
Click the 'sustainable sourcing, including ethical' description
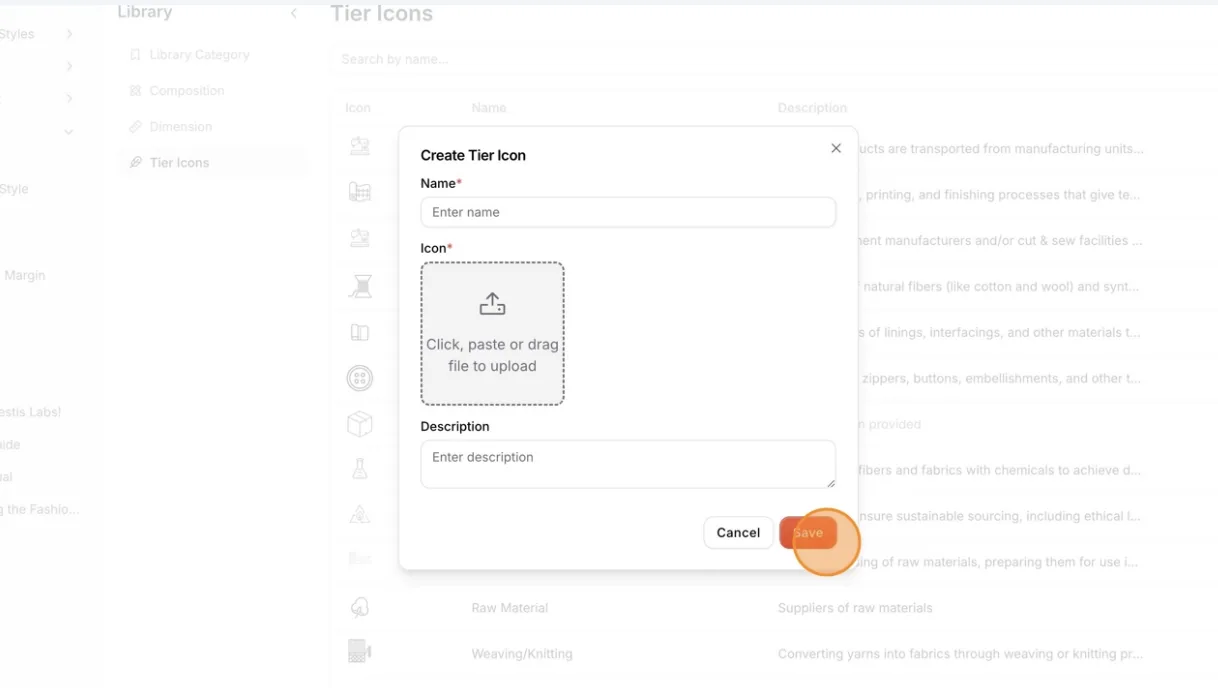click(1001, 516)
